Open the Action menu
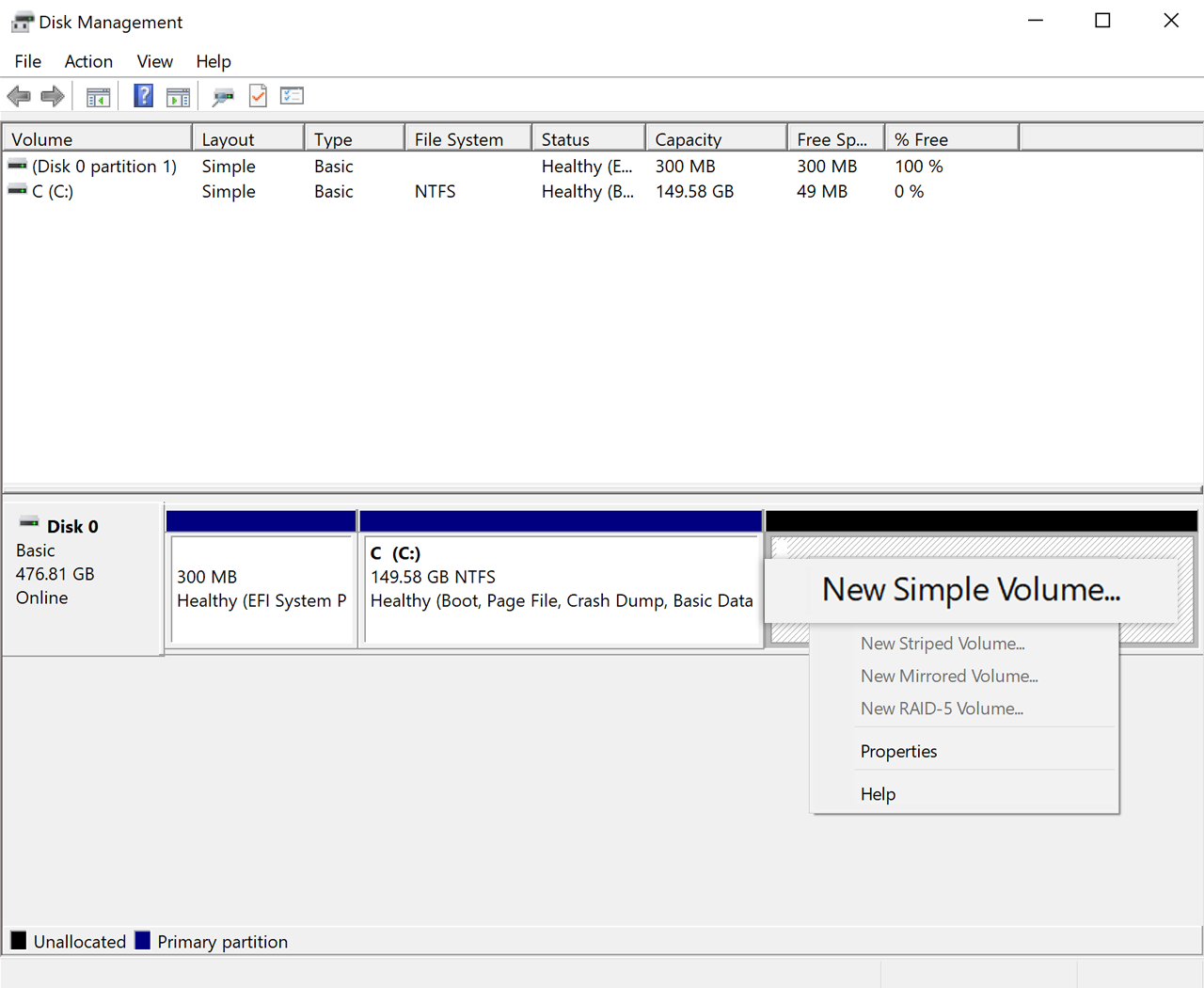 click(88, 61)
